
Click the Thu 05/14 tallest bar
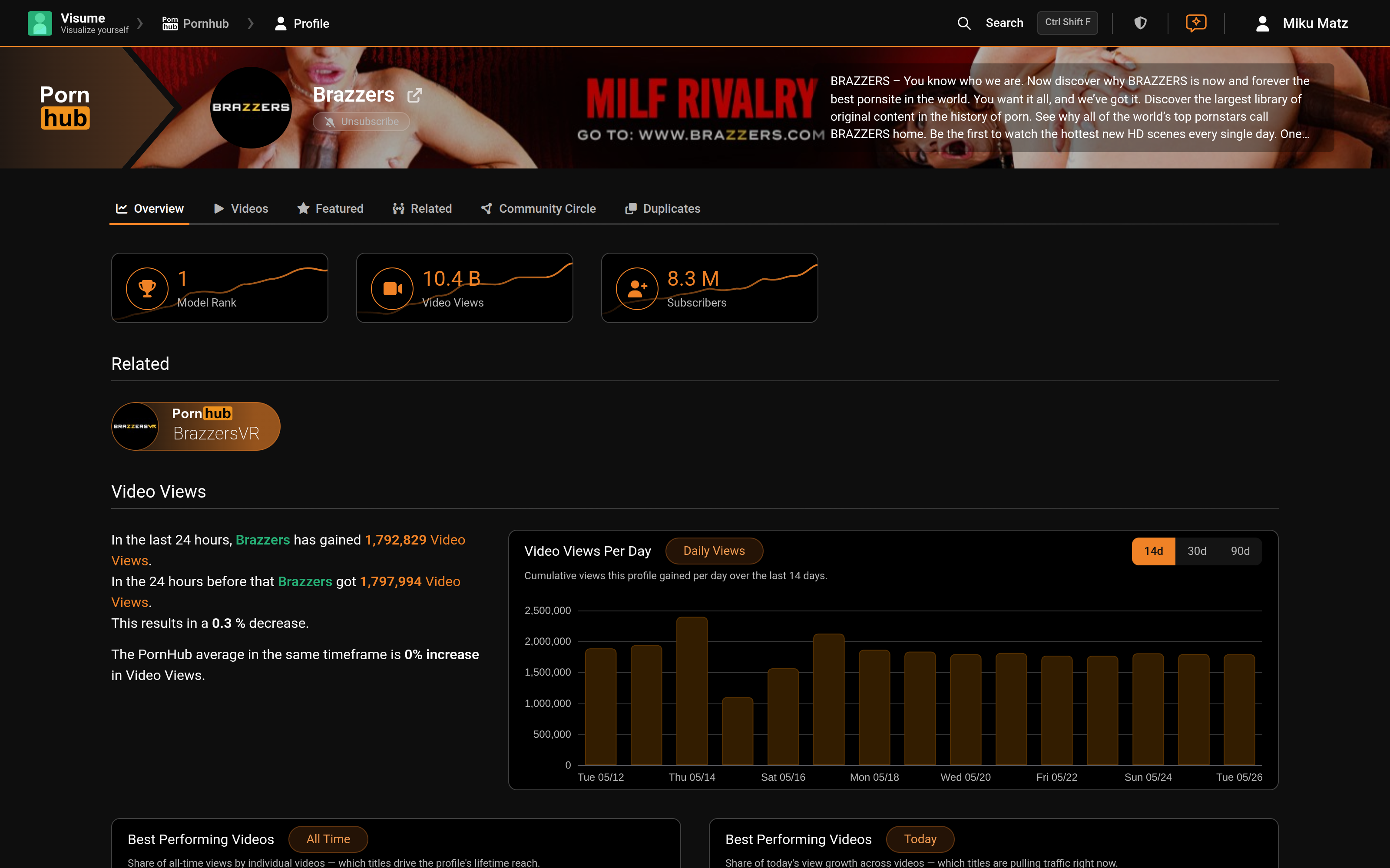click(x=692, y=690)
